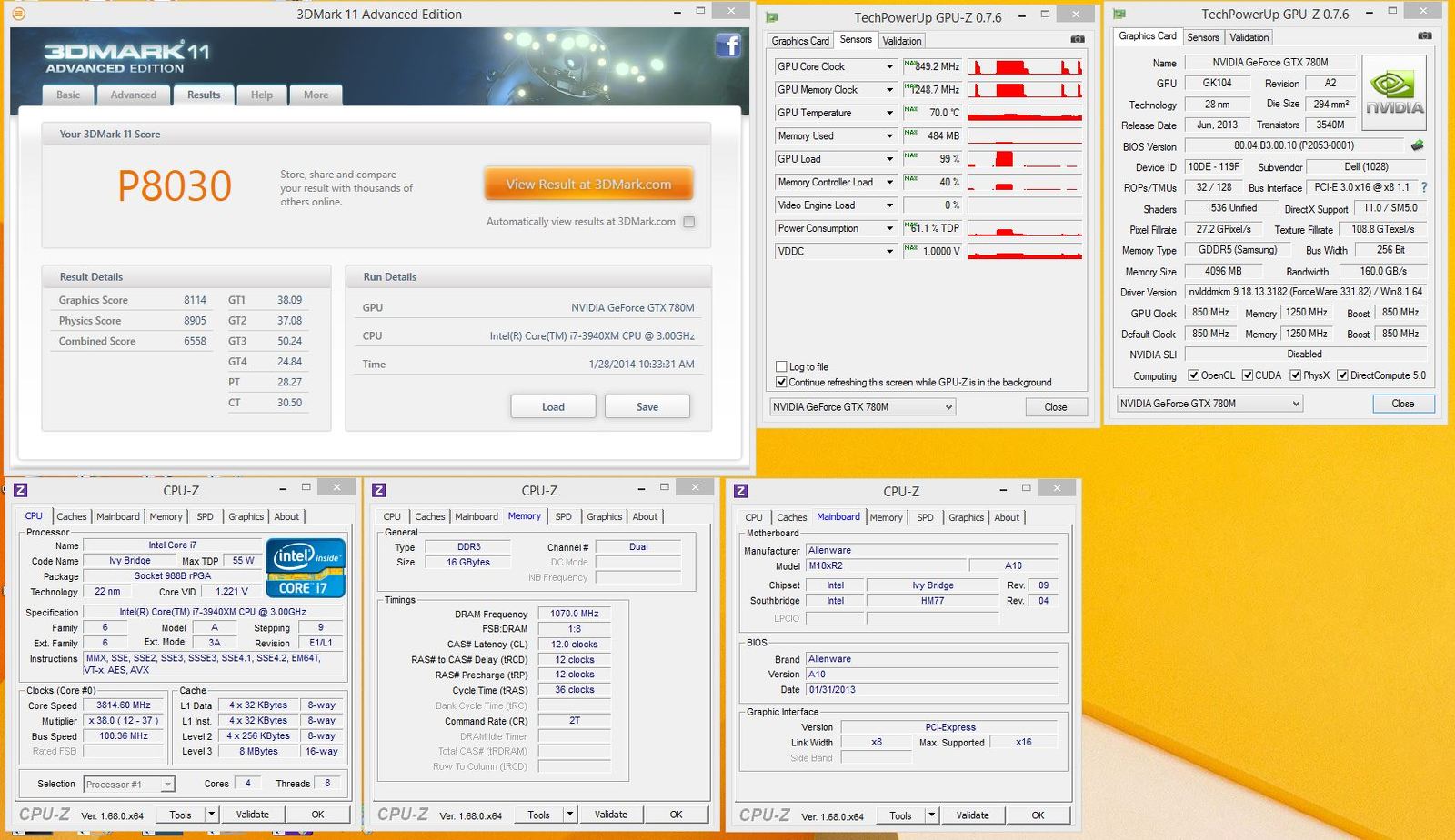This screenshot has width=1455, height=840.
Task: Click the GPU Core Clock sensor graph
Action: [1025, 66]
